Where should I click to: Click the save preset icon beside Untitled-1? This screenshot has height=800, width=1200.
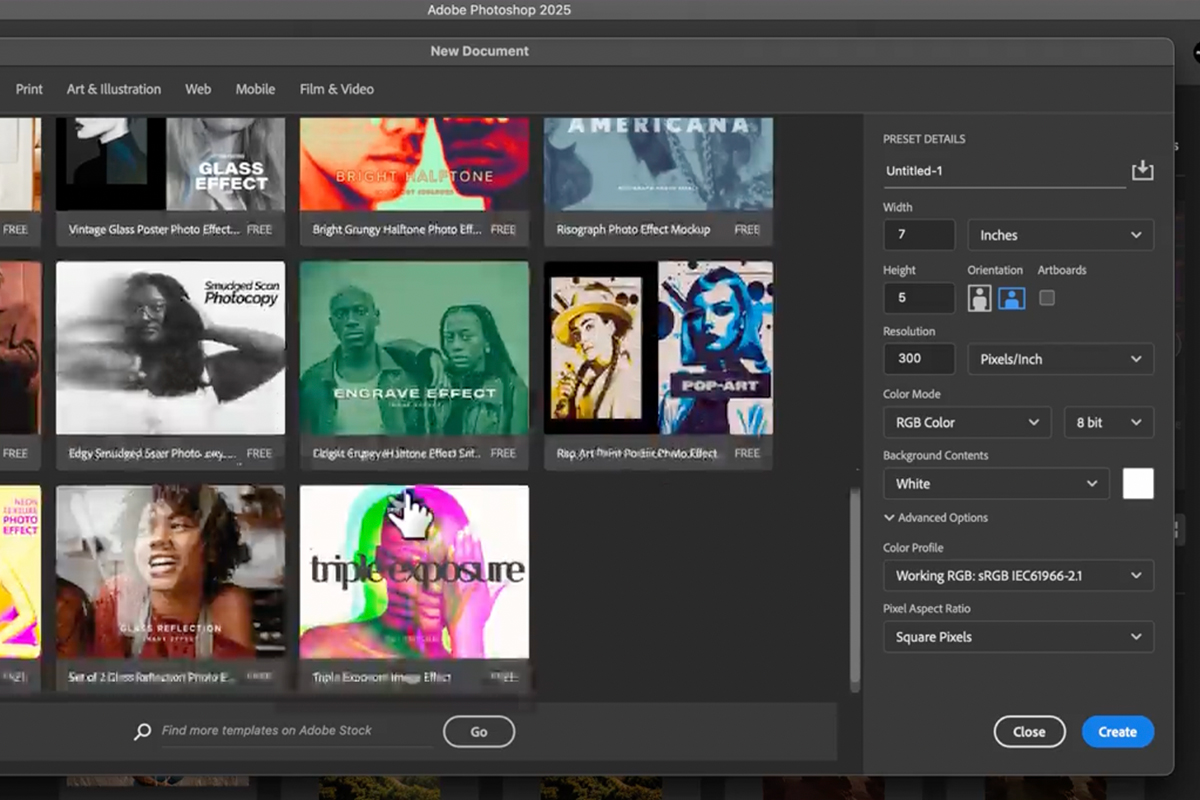(x=1142, y=171)
